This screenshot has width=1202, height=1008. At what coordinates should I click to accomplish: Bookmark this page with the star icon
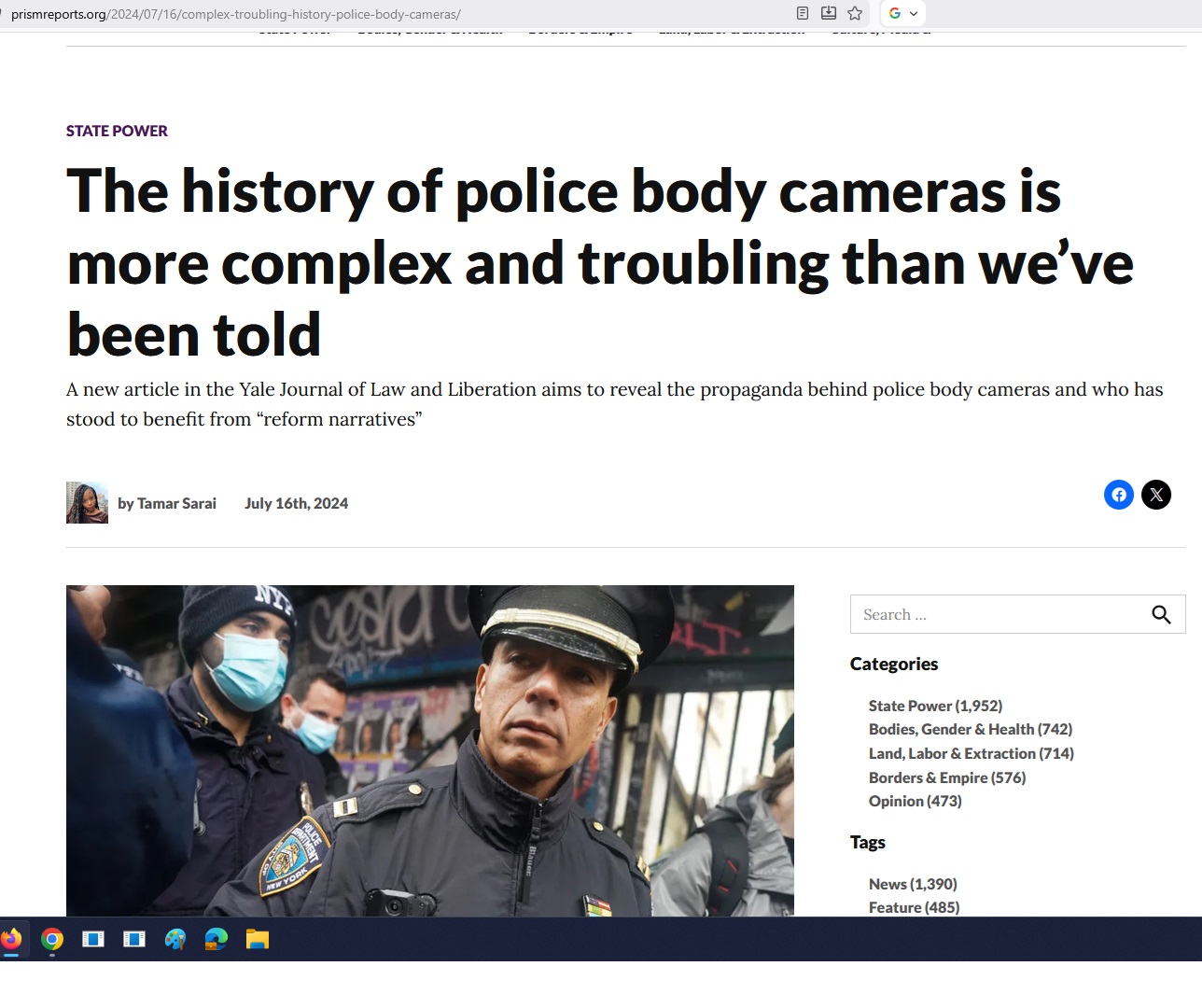click(x=855, y=13)
